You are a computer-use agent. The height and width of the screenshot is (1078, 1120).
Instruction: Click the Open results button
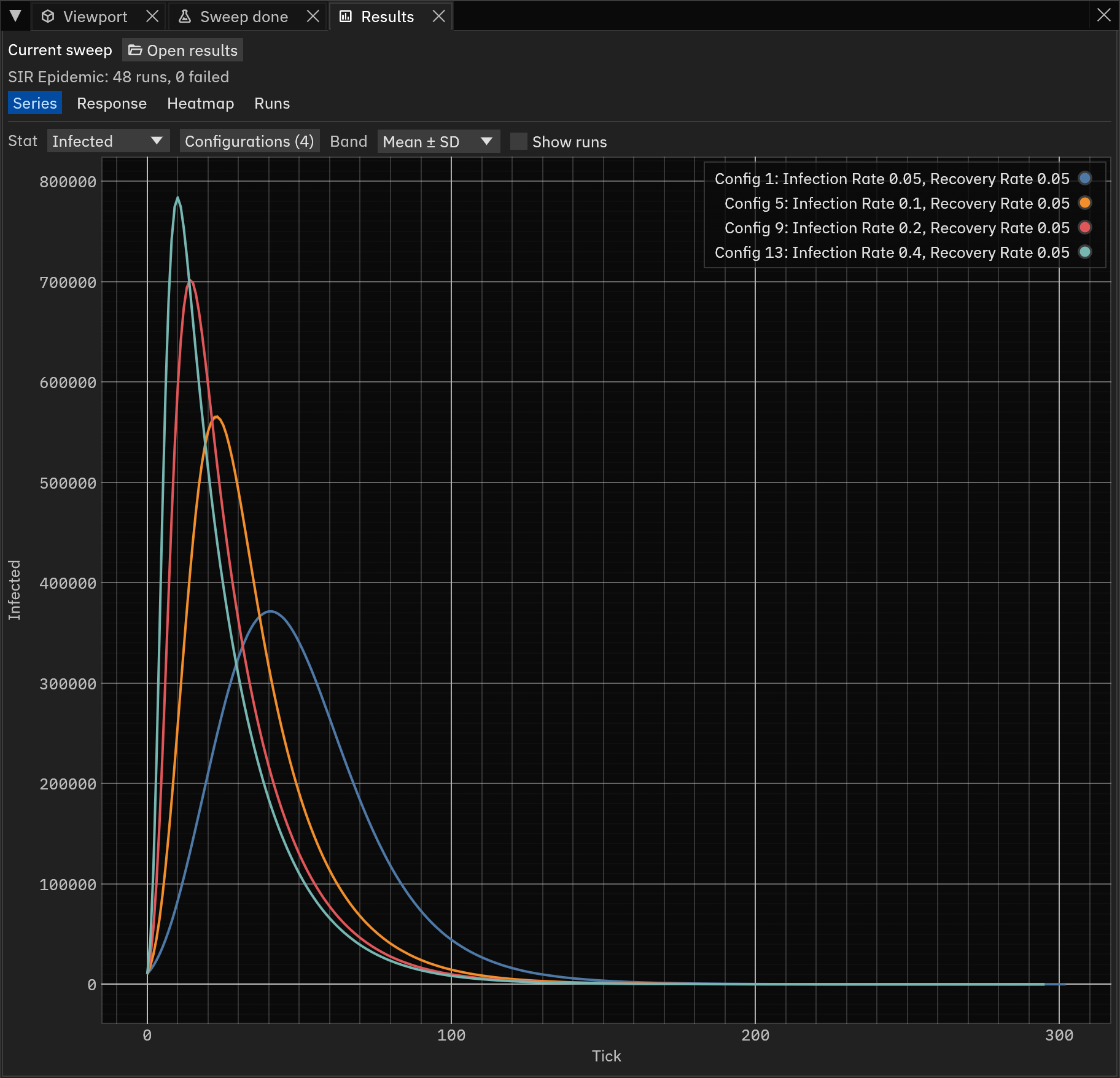182,50
